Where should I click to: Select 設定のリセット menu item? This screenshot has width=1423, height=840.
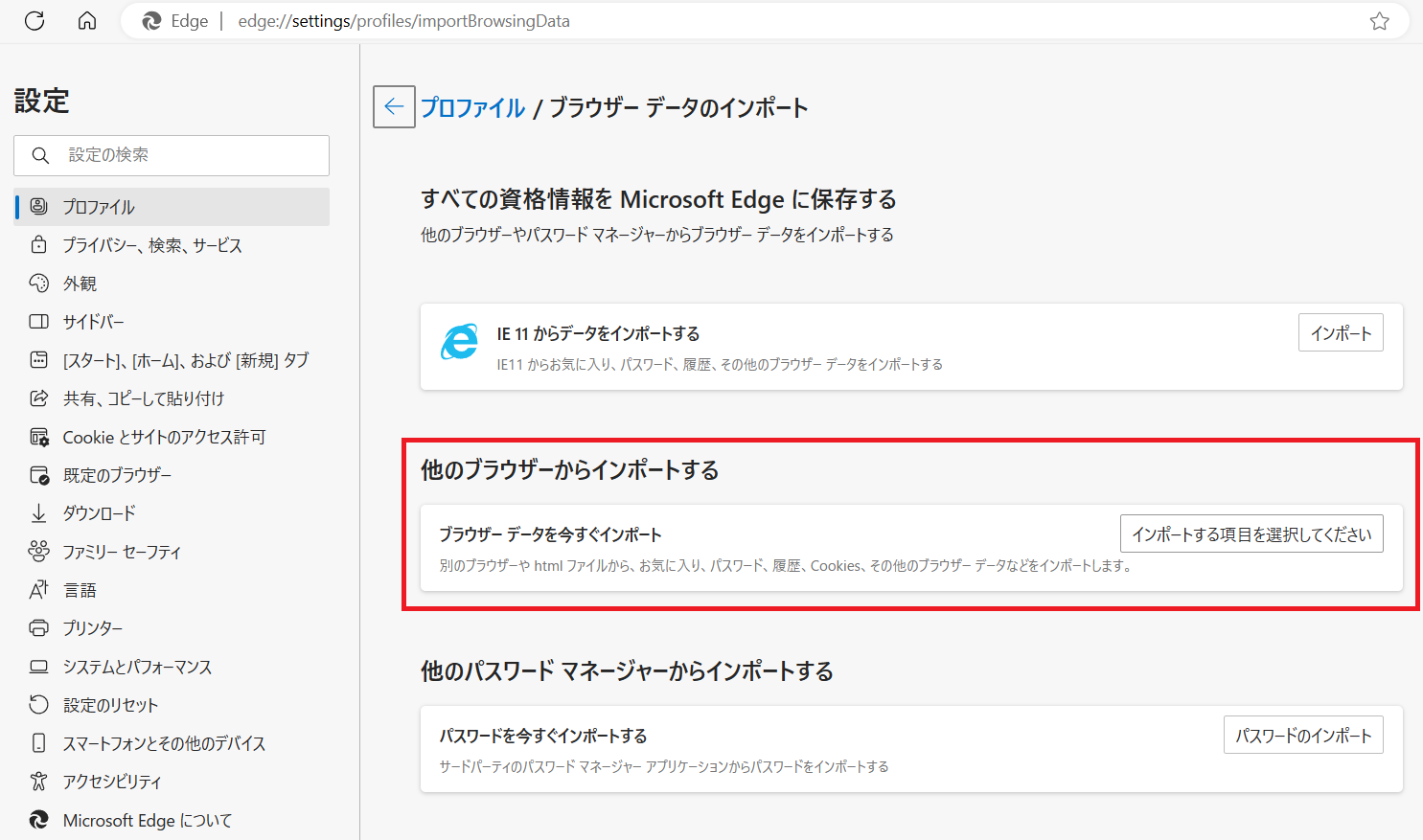[x=172, y=705]
